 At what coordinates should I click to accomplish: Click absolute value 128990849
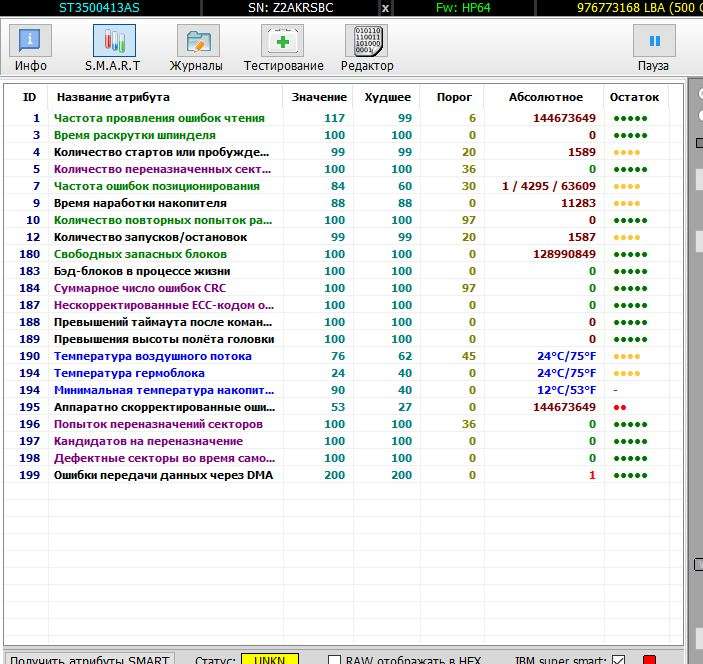click(x=564, y=254)
